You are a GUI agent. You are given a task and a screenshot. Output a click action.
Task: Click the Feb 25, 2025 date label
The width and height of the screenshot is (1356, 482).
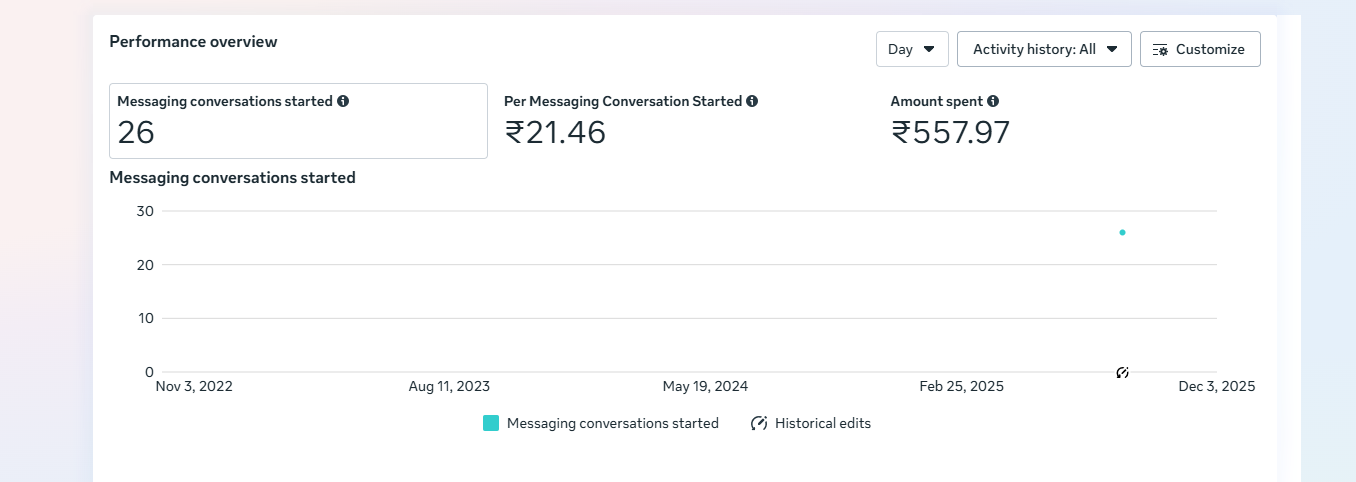(962, 386)
